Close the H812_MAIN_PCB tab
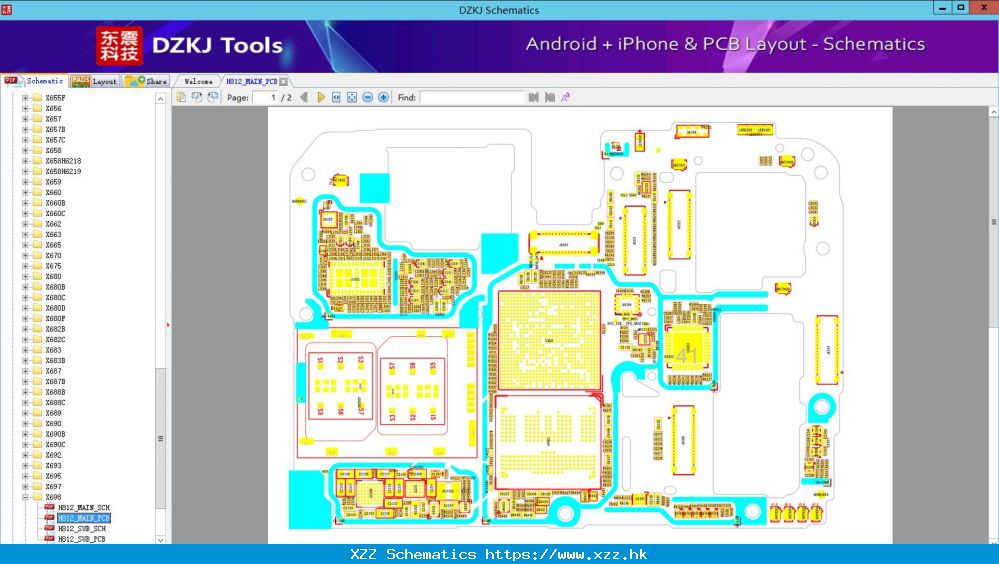Viewport: 999px width, 564px height. click(284, 82)
